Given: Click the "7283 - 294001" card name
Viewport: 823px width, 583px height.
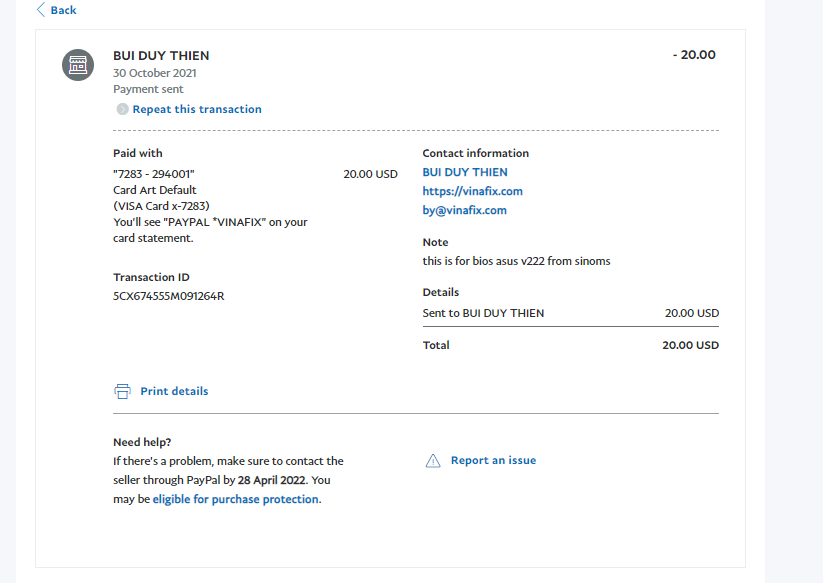Looking at the screenshot, I should pos(154,174).
